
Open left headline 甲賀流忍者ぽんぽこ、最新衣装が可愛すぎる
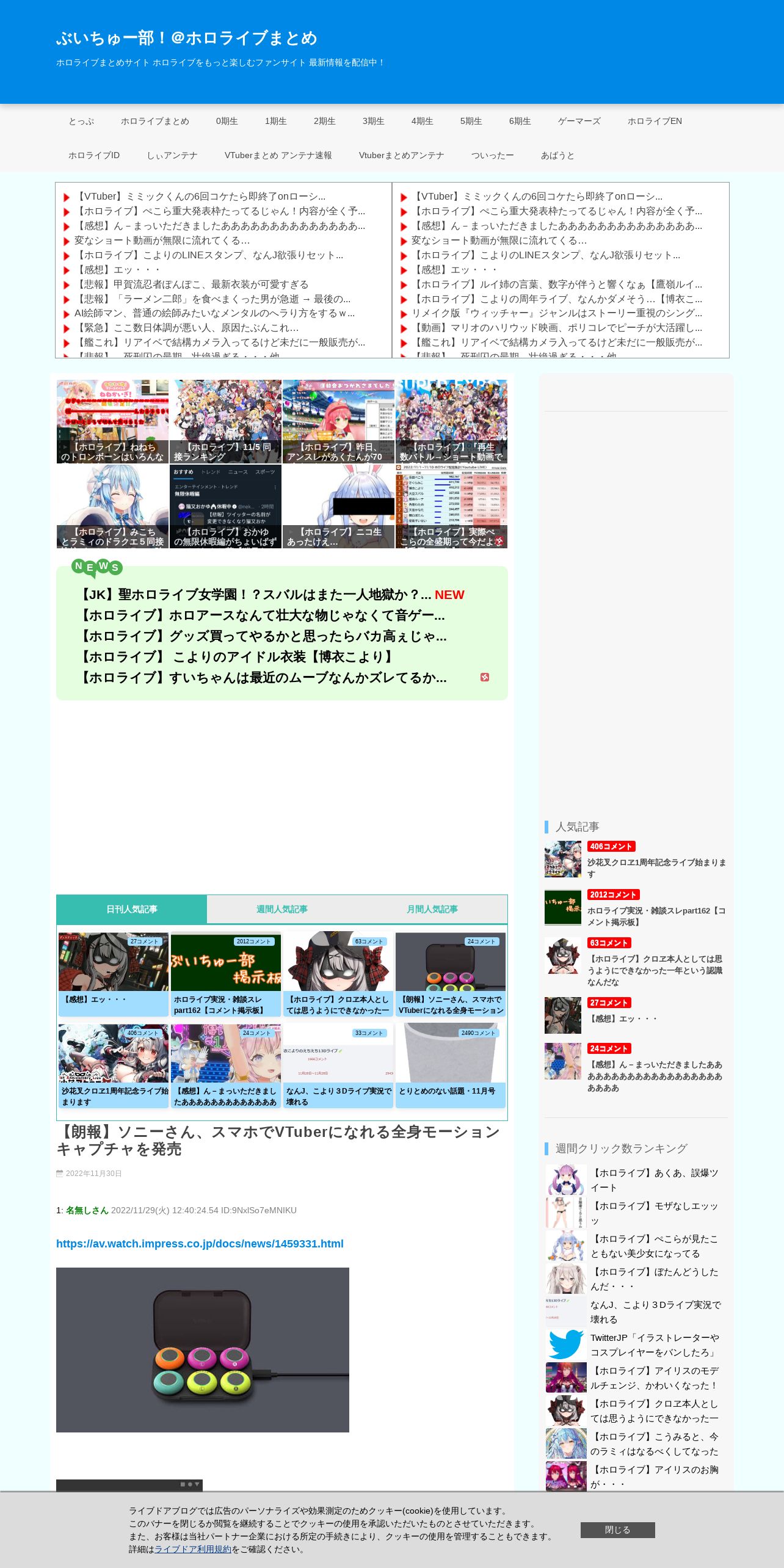pos(191,285)
